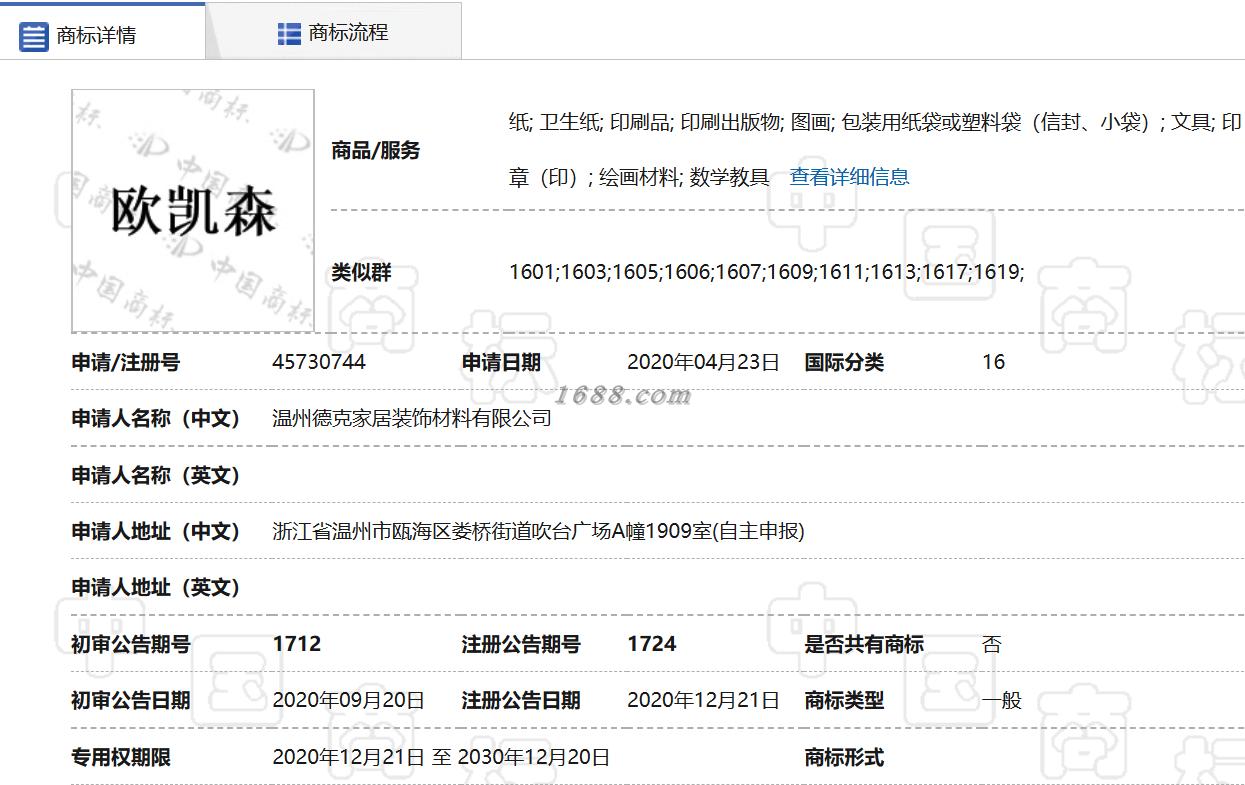This screenshot has width=1245, height=785.
Task: Click the trademark type value 一般
Action: click(1002, 700)
